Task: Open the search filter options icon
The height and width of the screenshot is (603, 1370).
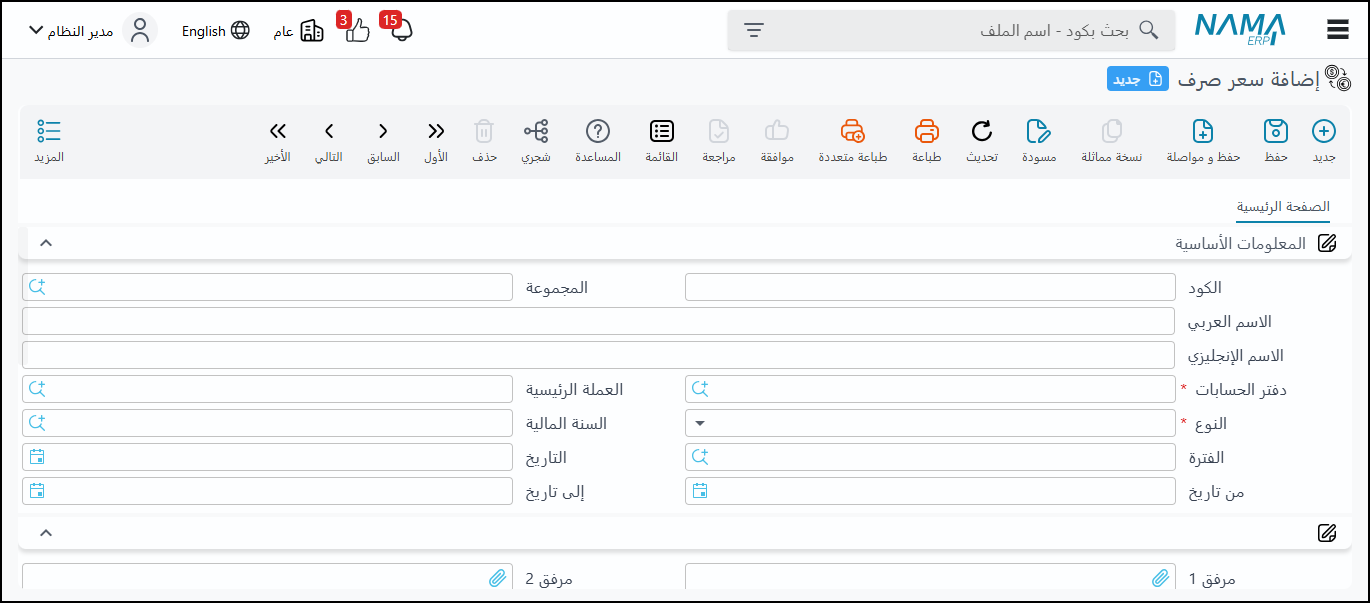Action: click(754, 30)
